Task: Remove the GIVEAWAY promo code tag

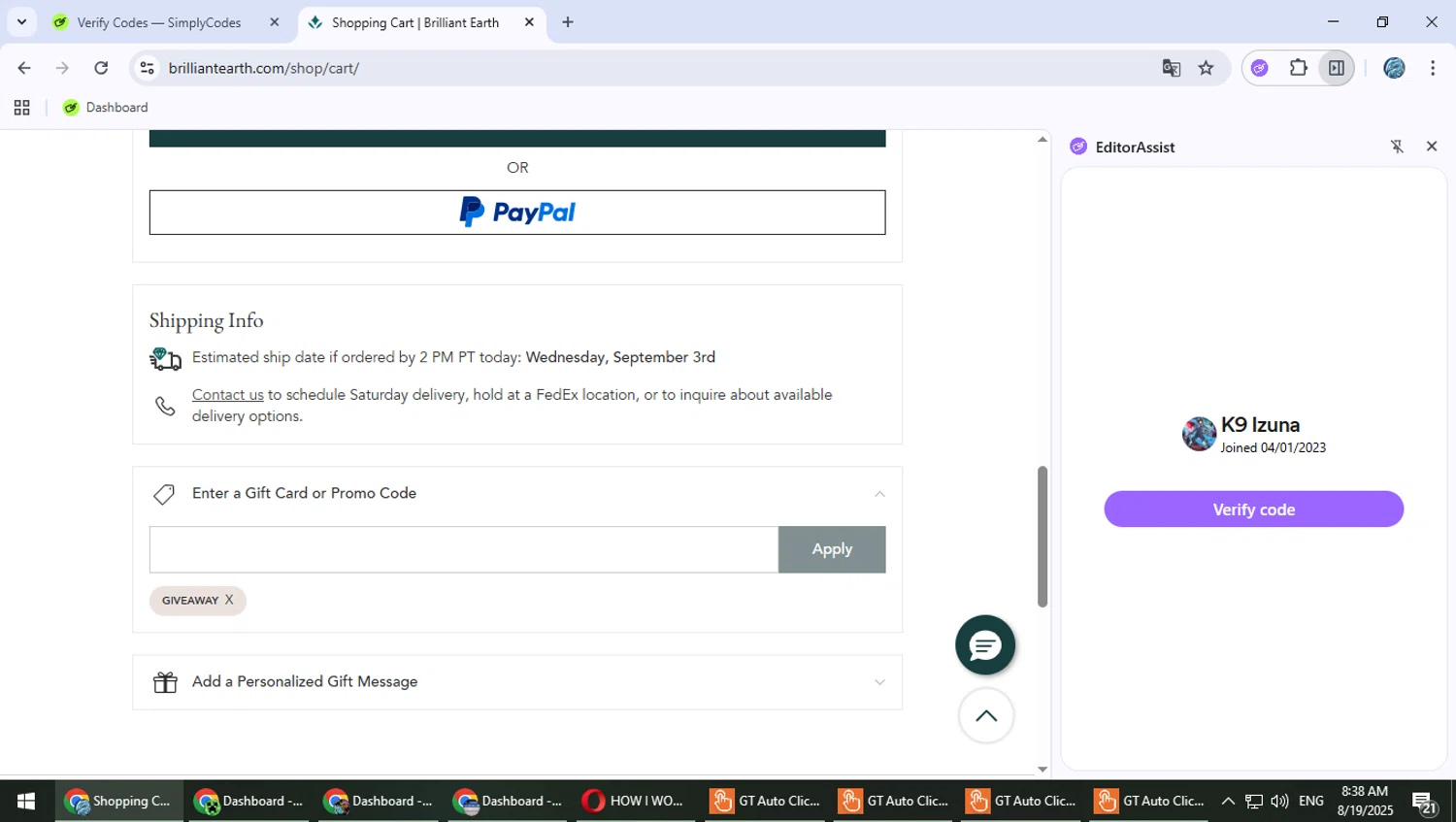Action: [x=229, y=600]
